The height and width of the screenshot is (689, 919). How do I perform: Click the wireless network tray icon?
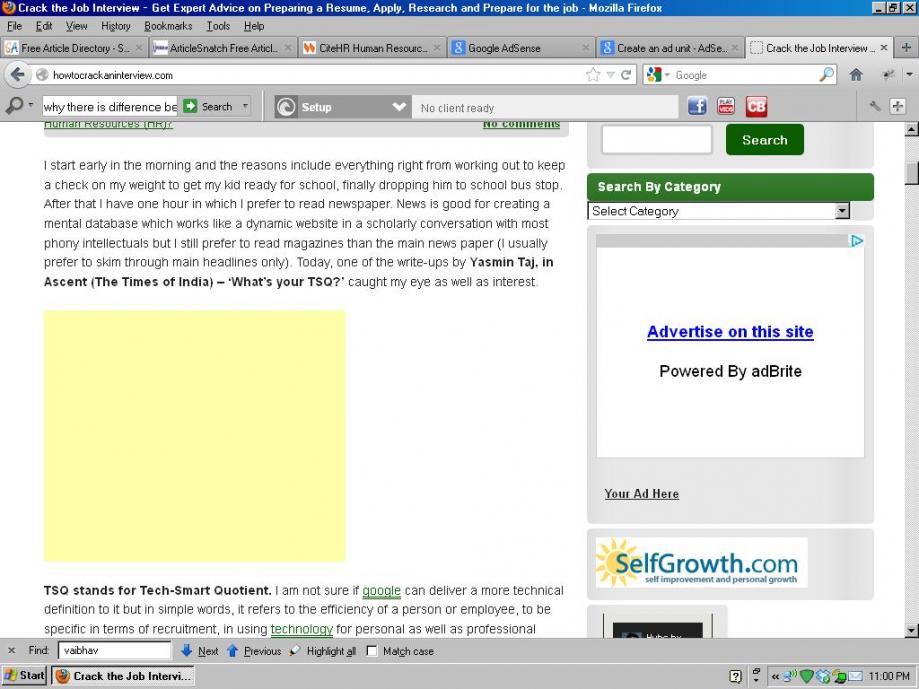tap(789, 676)
